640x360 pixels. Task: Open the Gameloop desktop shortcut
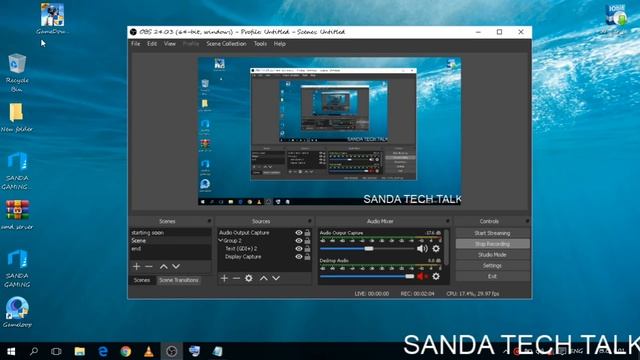pos(17,313)
